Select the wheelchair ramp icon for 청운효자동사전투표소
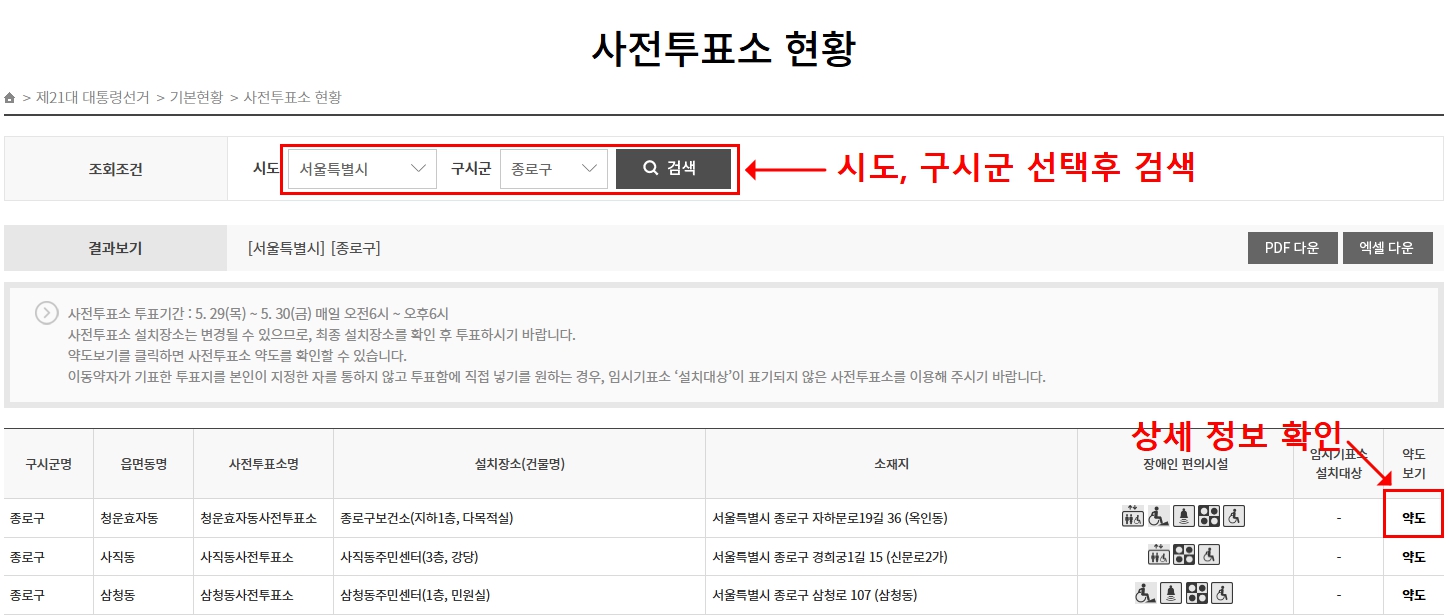 [x=1158, y=516]
